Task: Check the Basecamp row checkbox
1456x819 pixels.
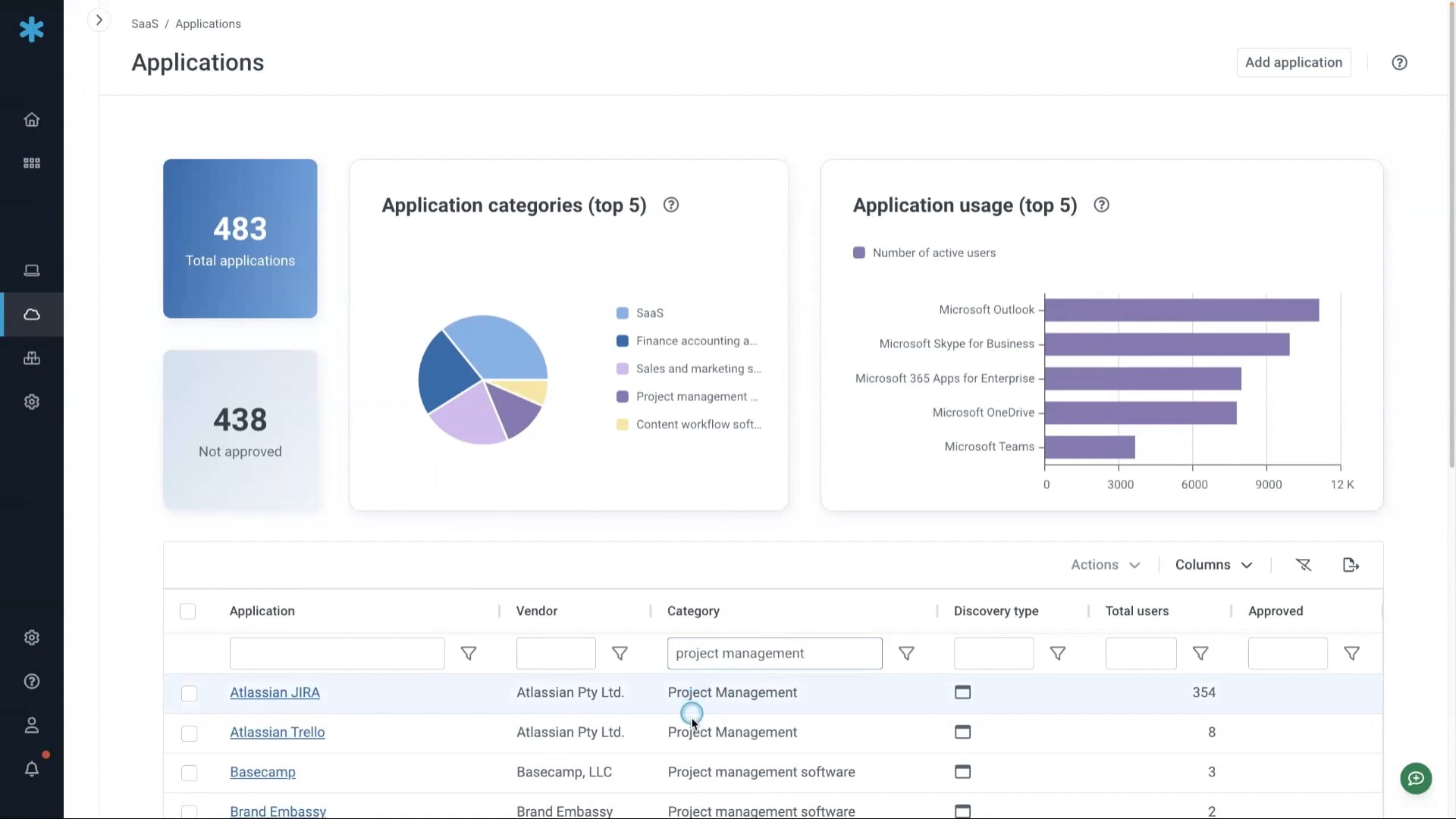Action: pos(189,773)
